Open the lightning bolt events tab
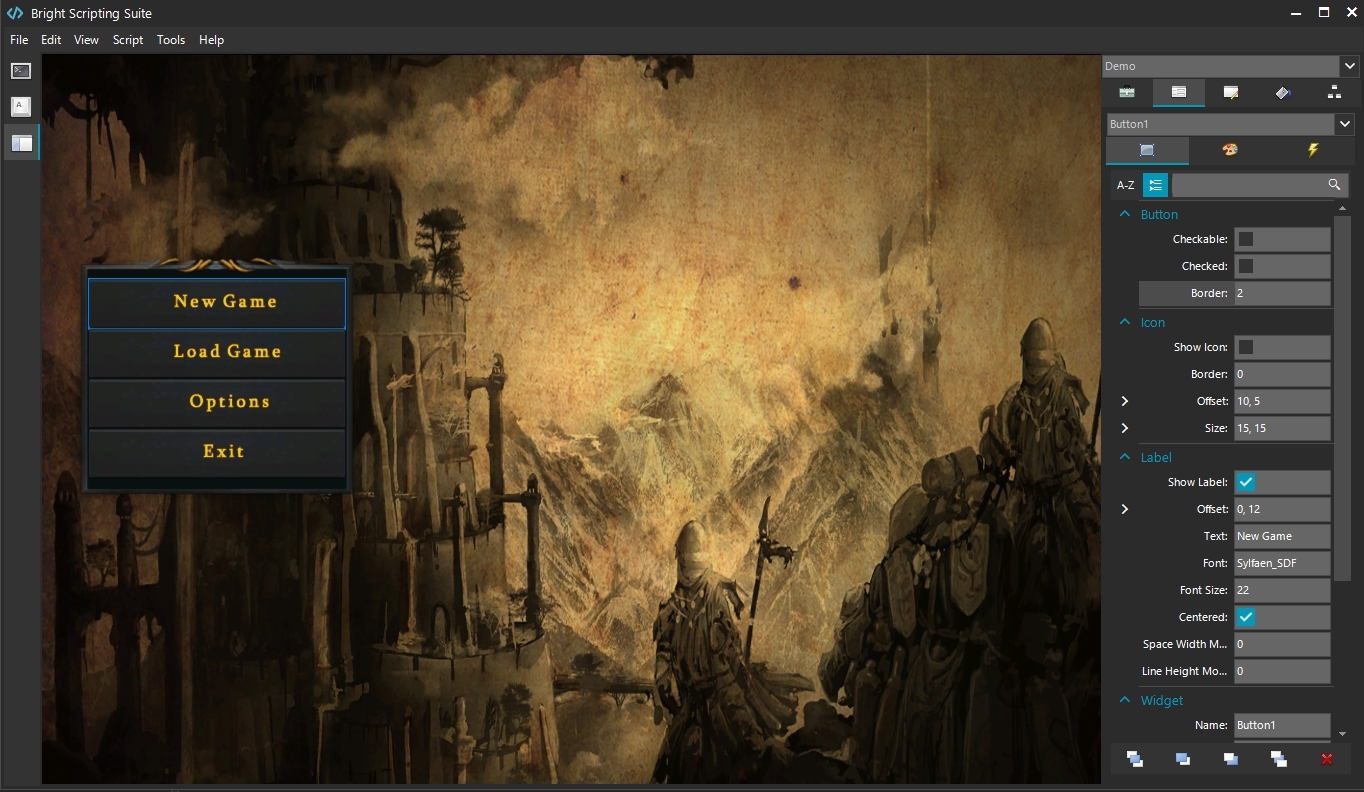The image size is (1364, 792). [1313, 150]
